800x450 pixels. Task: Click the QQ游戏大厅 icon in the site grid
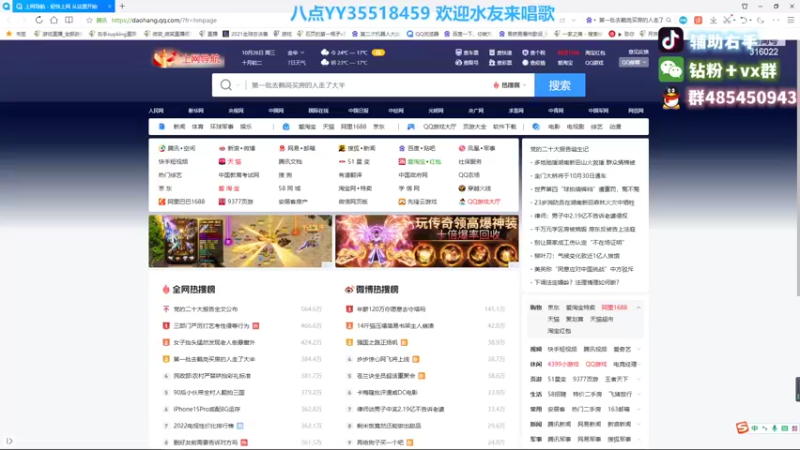click(x=462, y=202)
